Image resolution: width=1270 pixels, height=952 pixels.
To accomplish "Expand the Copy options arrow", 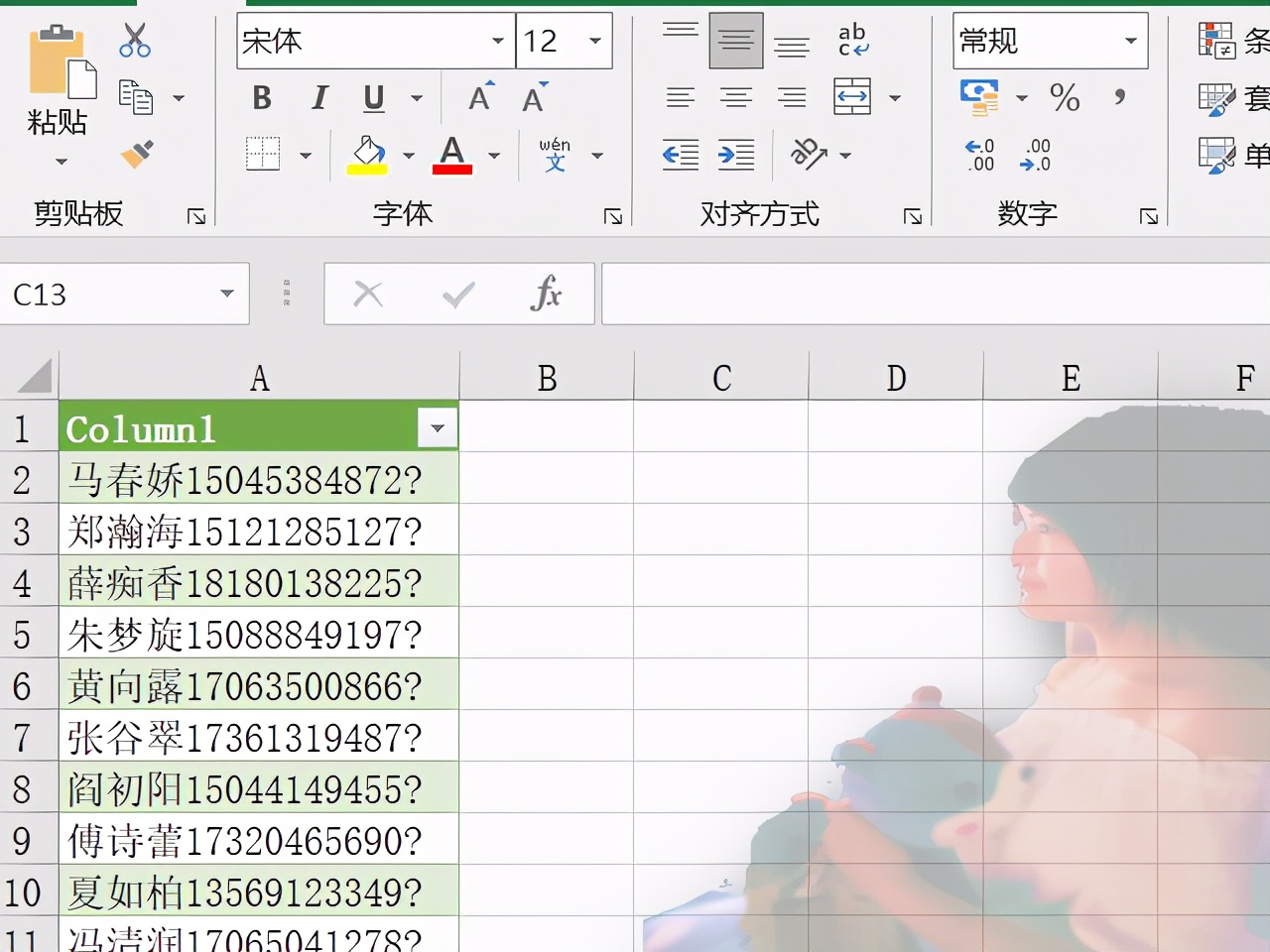I will point(179,98).
